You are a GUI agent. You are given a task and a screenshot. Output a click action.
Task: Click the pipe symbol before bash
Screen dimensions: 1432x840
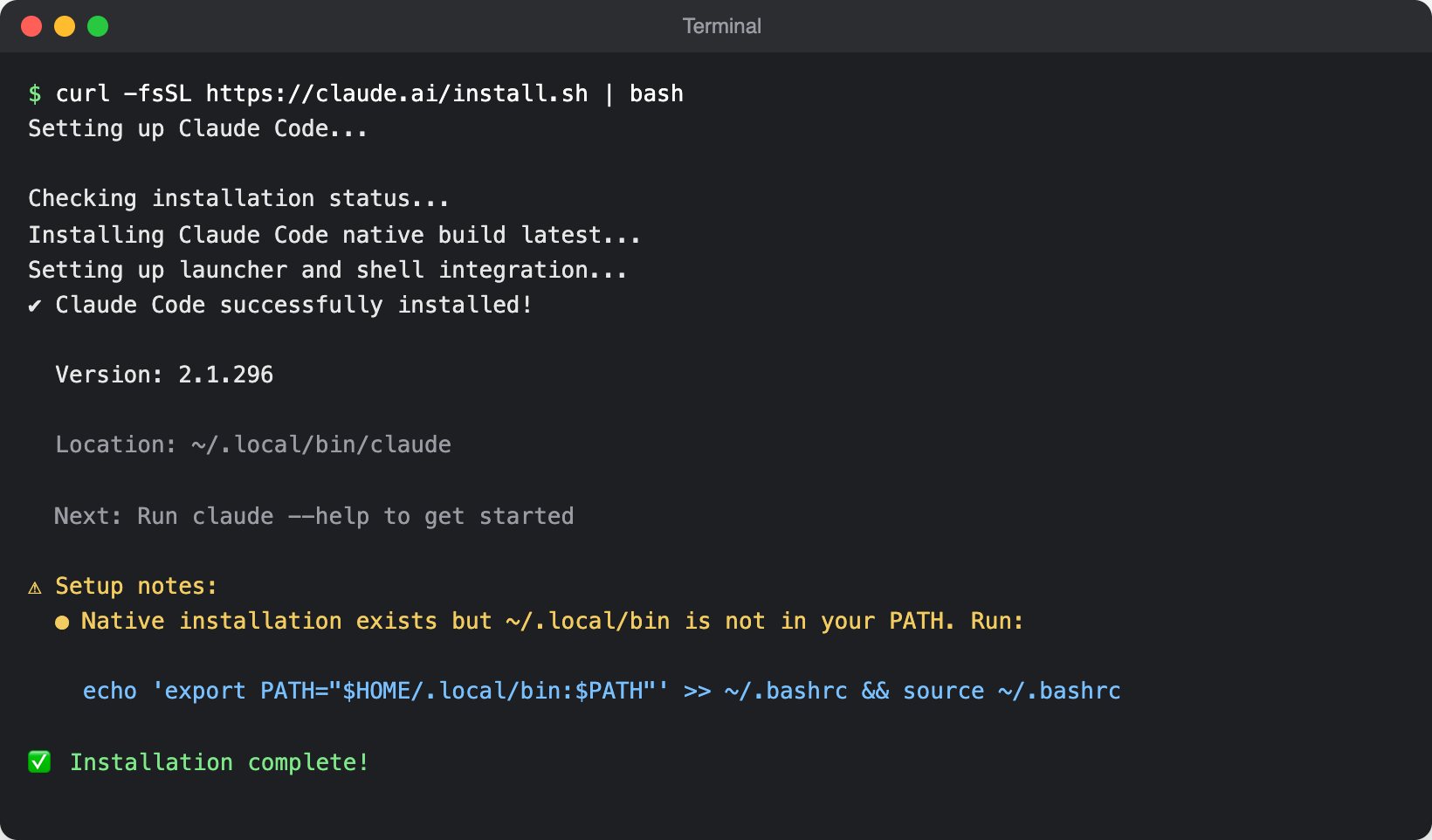[x=609, y=93]
